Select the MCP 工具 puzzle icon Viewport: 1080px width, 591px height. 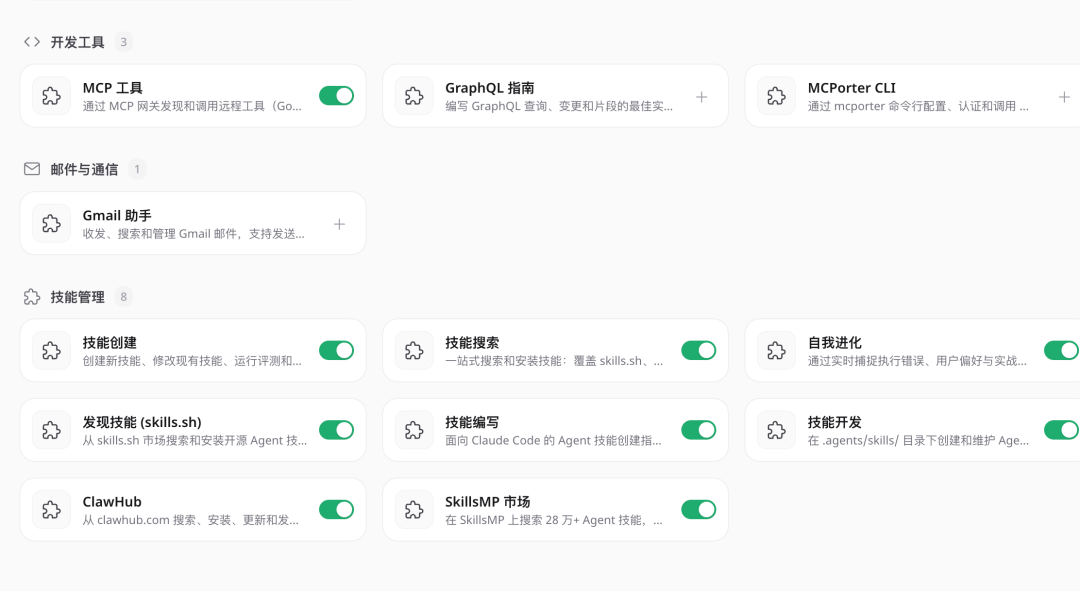[51, 96]
